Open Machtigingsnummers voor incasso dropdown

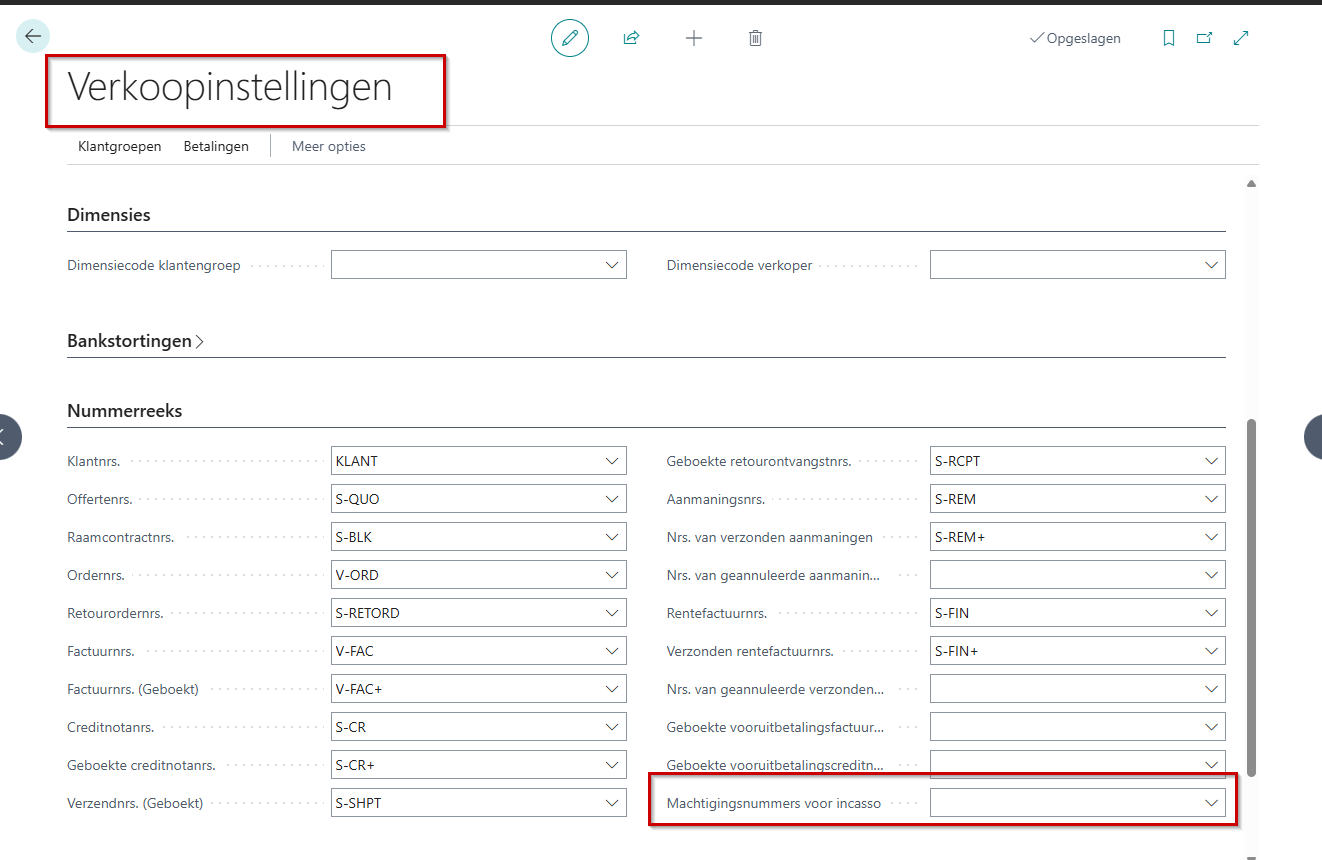(1211, 803)
